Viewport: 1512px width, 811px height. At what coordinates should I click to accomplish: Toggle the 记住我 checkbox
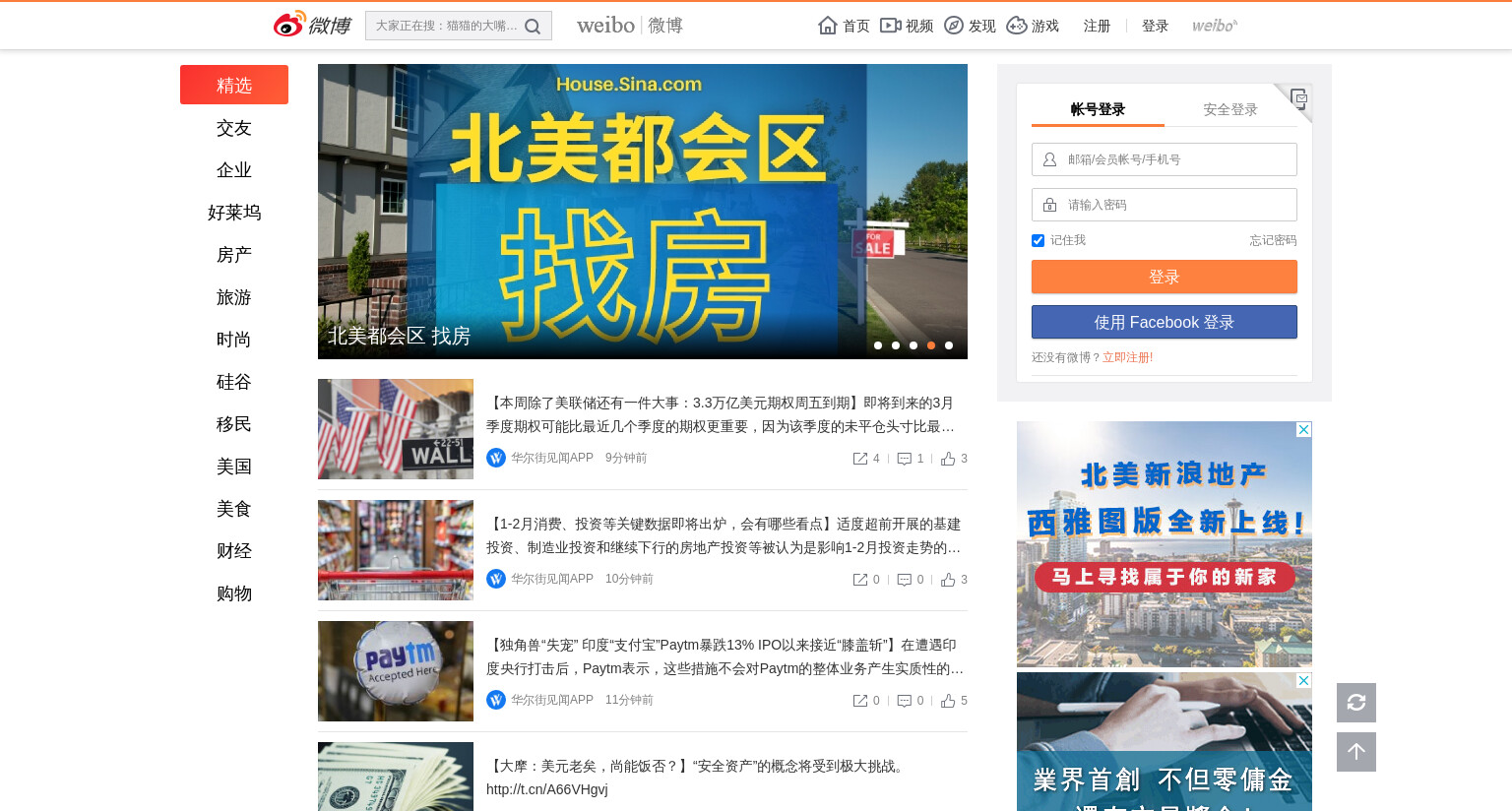coord(1038,240)
